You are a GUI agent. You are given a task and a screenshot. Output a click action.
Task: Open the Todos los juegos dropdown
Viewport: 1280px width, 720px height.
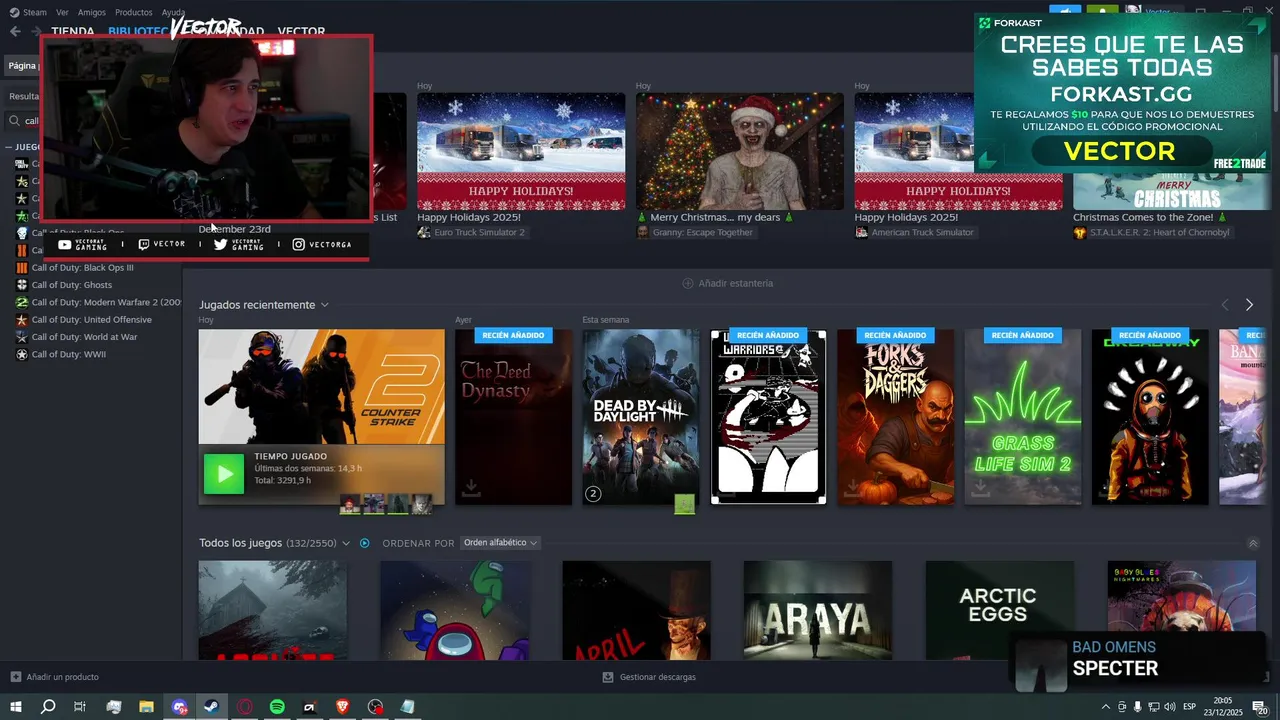click(x=346, y=543)
